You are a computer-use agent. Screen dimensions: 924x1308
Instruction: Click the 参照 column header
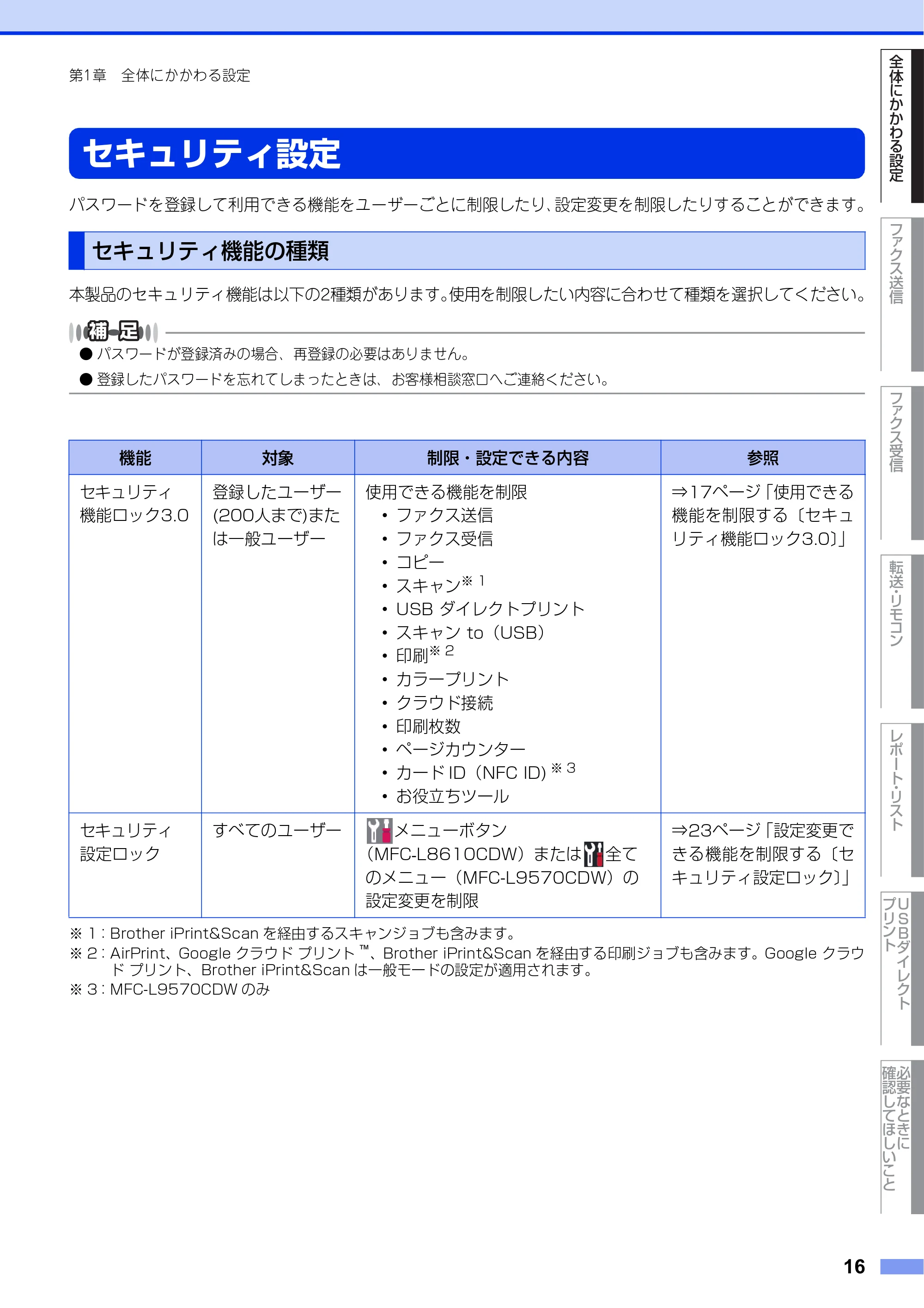click(763, 458)
